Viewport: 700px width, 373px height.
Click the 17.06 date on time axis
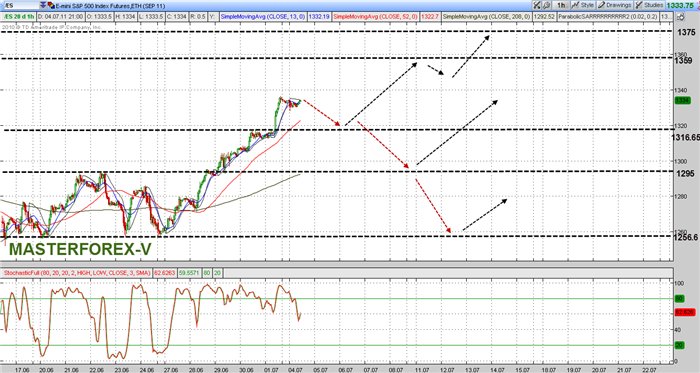coord(22,370)
